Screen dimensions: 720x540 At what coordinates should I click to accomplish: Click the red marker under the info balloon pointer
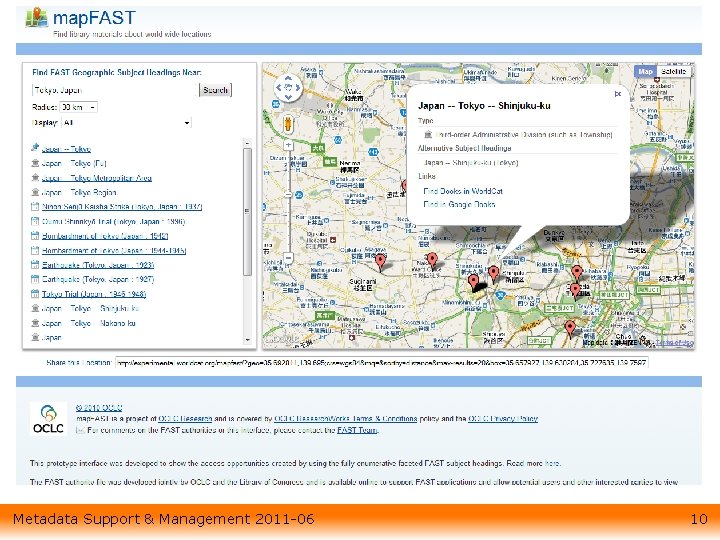(494, 274)
